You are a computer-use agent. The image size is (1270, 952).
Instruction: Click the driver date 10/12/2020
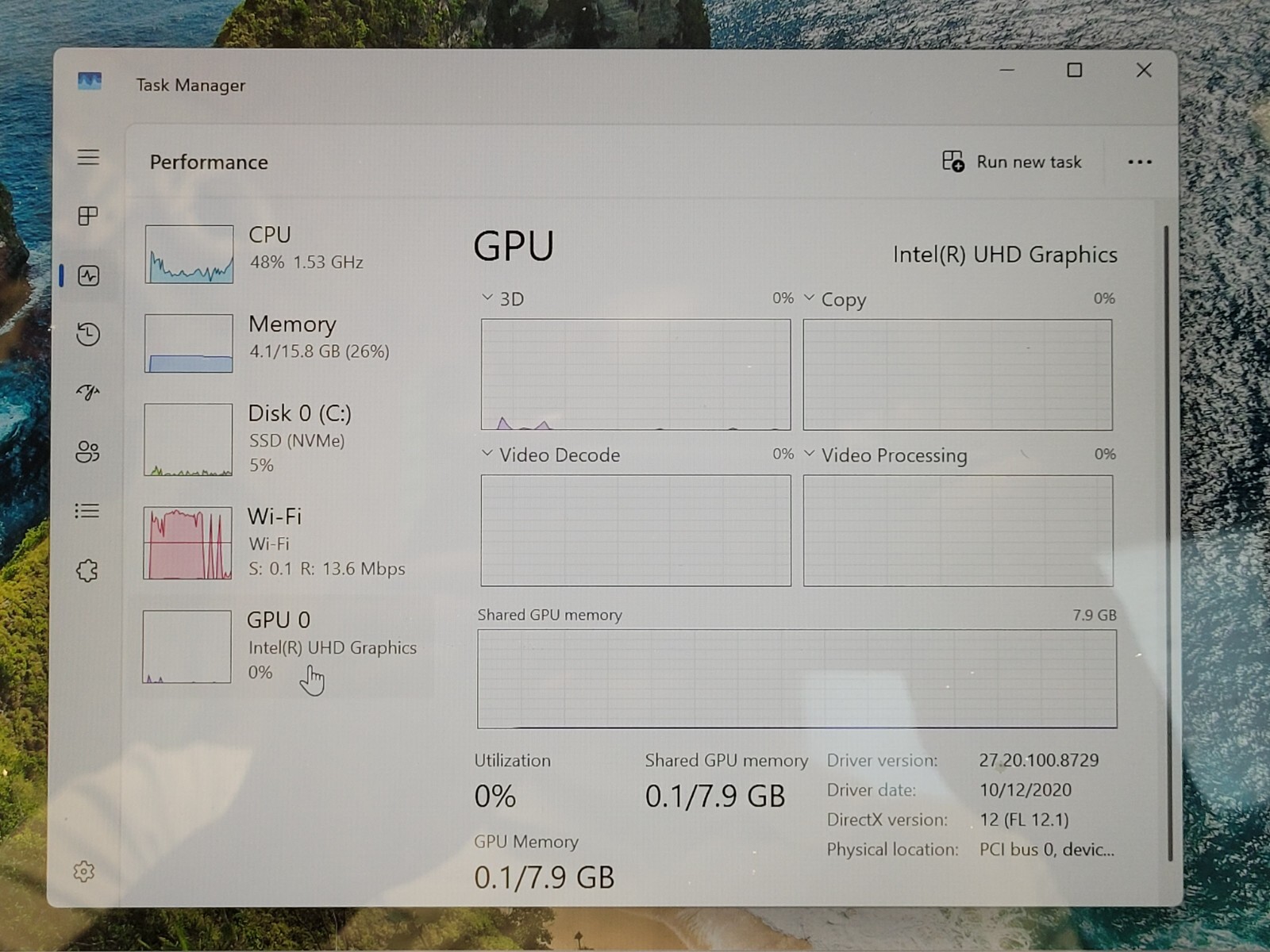click(1026, 790)
